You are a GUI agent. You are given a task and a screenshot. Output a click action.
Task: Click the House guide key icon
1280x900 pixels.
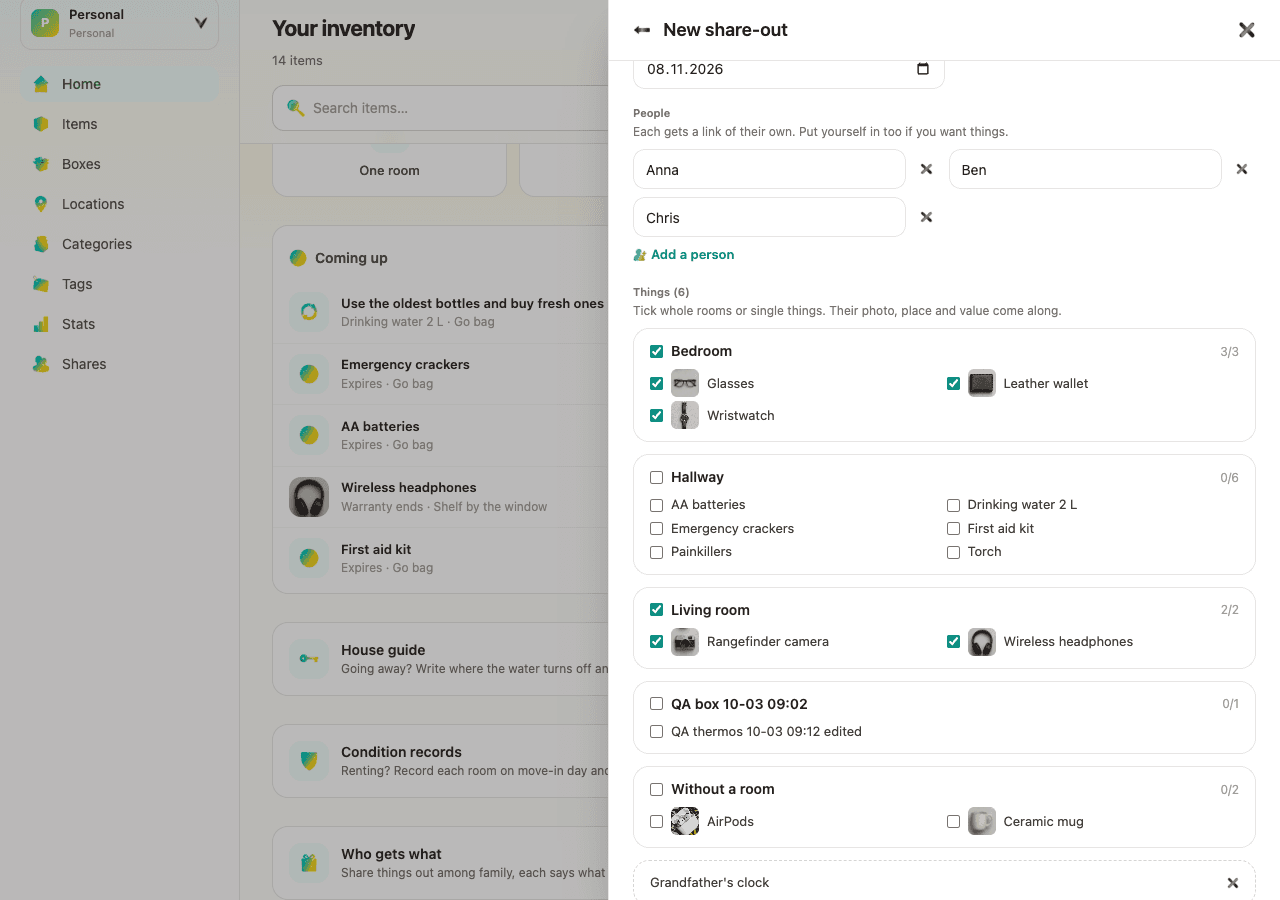[x=309, y=659]
